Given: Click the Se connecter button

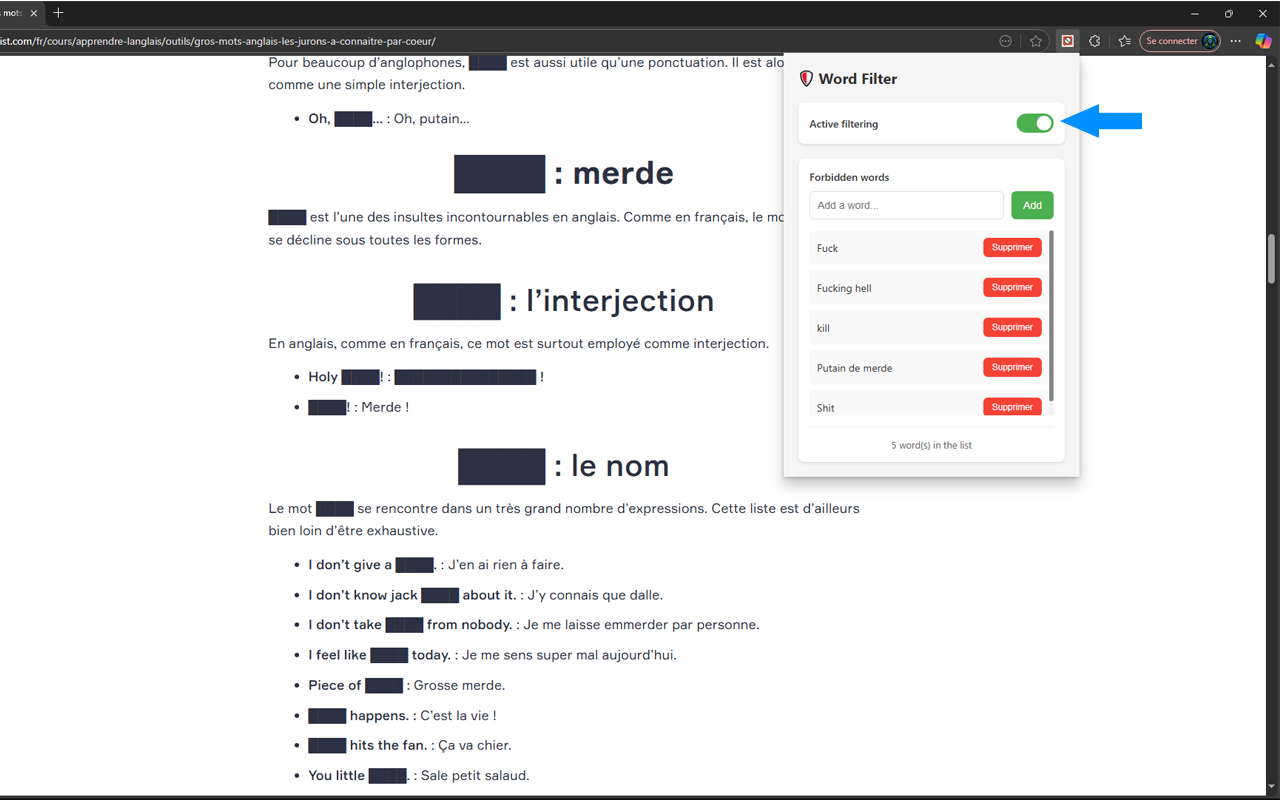Looking at the screenshot, I should click(1172, 41).
